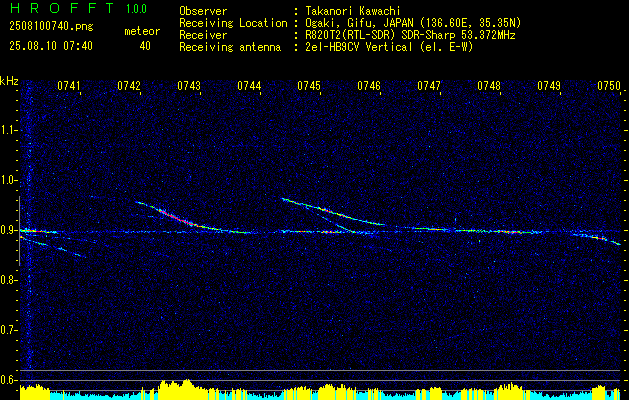Click the 0.8 kHz axis label
Screen dimensions: 629x400
(9, 280)
